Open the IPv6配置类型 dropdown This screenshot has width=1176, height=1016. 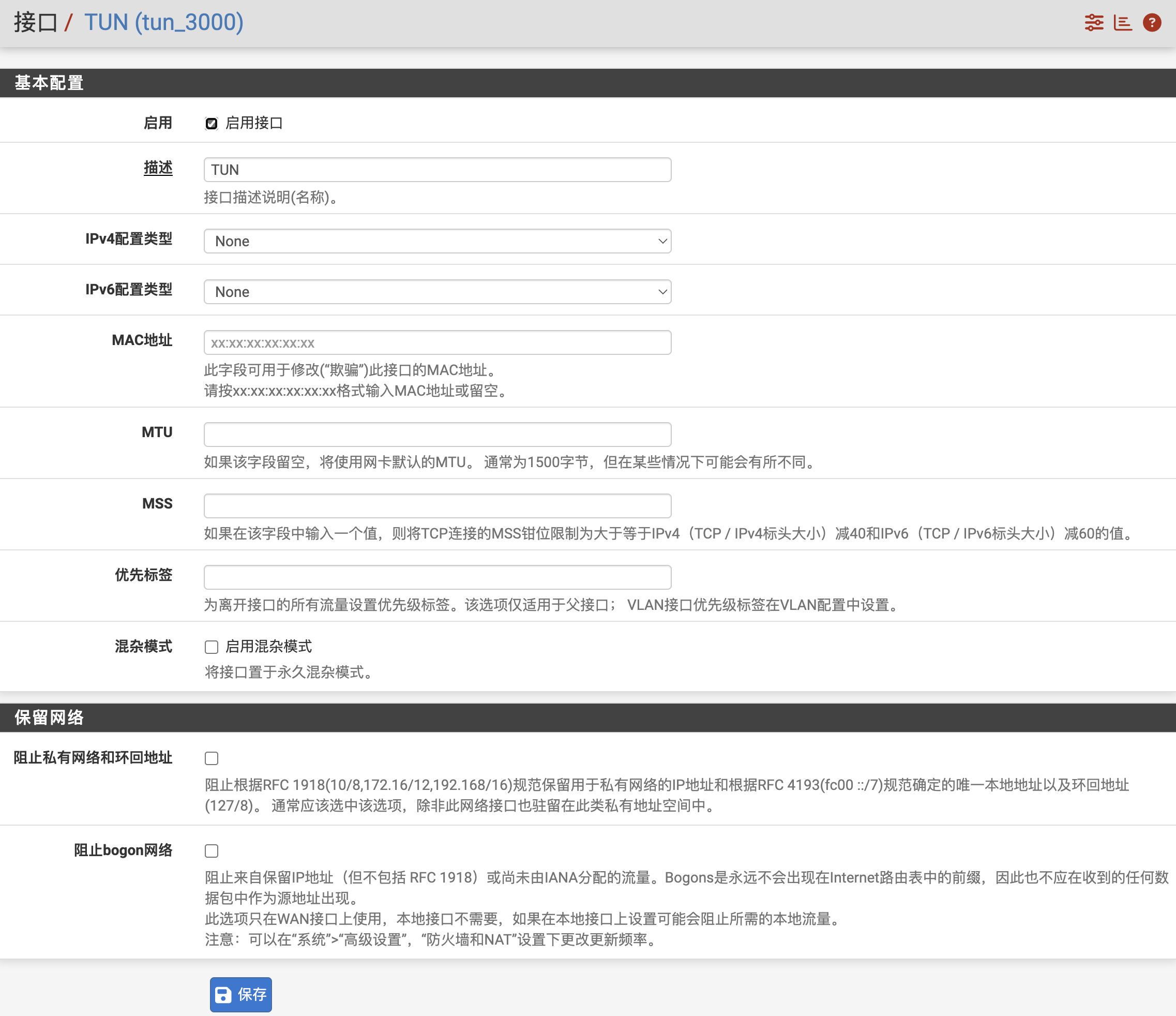(x=437, y=292)
